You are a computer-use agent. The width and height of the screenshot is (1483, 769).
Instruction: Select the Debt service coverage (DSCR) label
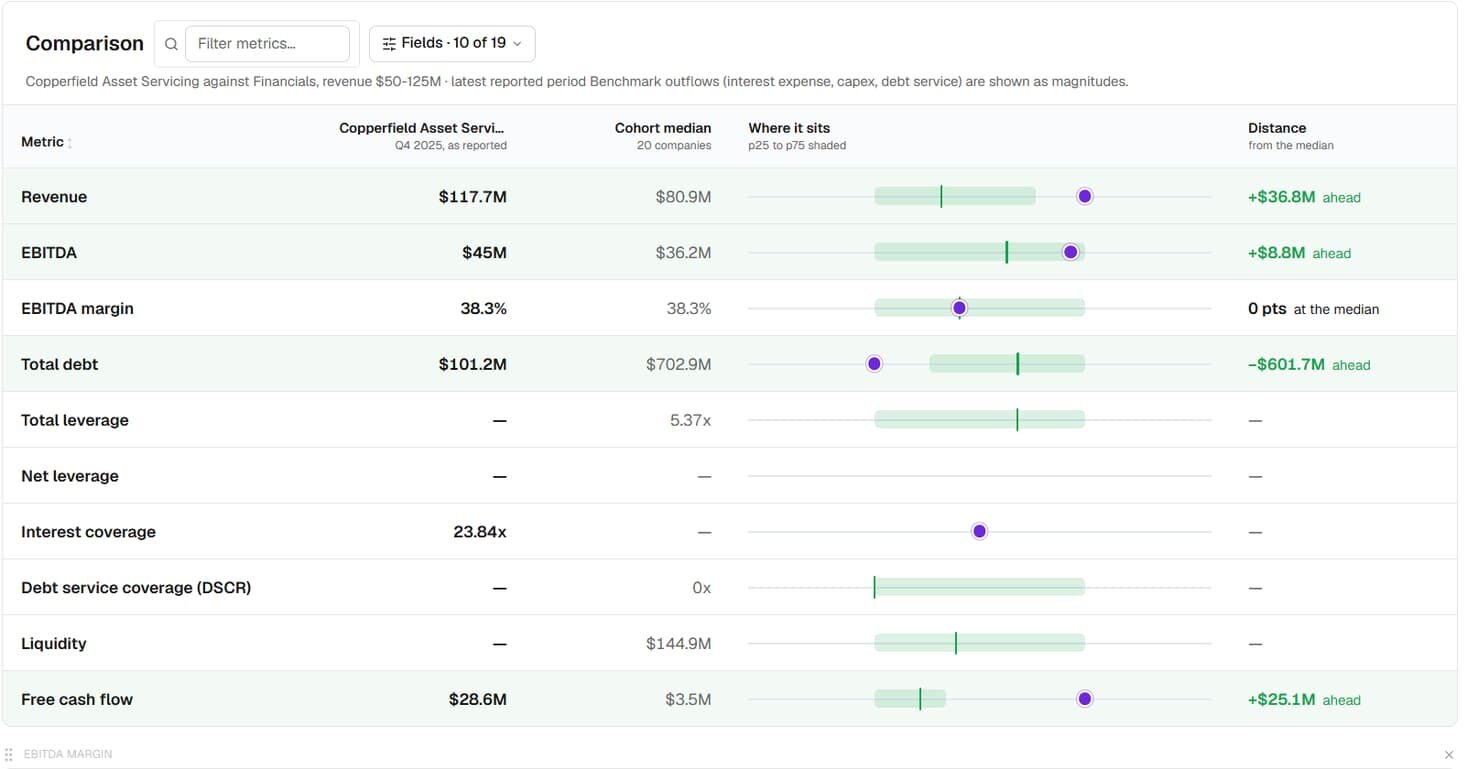click(x=136, y=588)
